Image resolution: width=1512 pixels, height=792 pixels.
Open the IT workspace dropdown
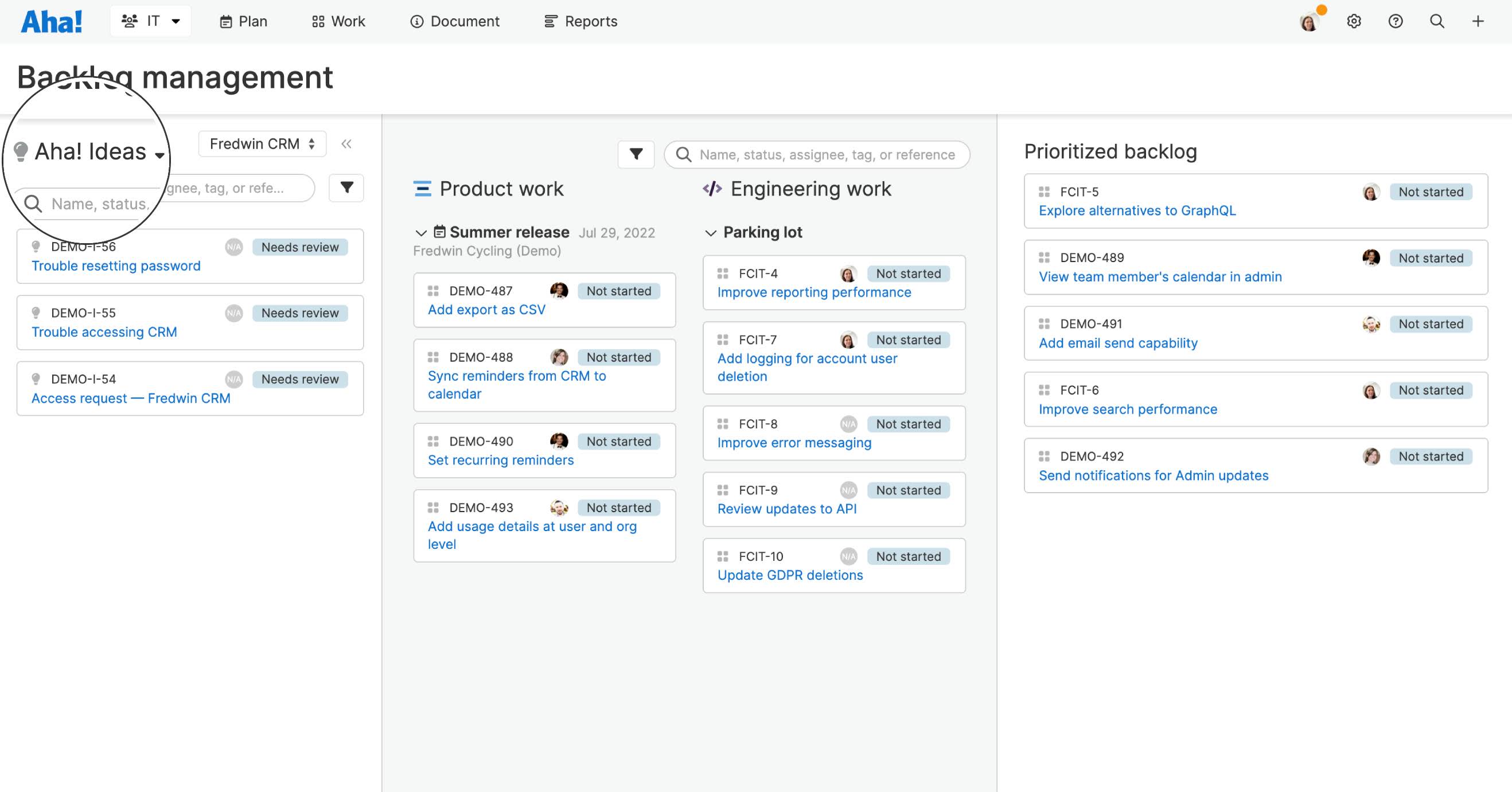(151, 21)
